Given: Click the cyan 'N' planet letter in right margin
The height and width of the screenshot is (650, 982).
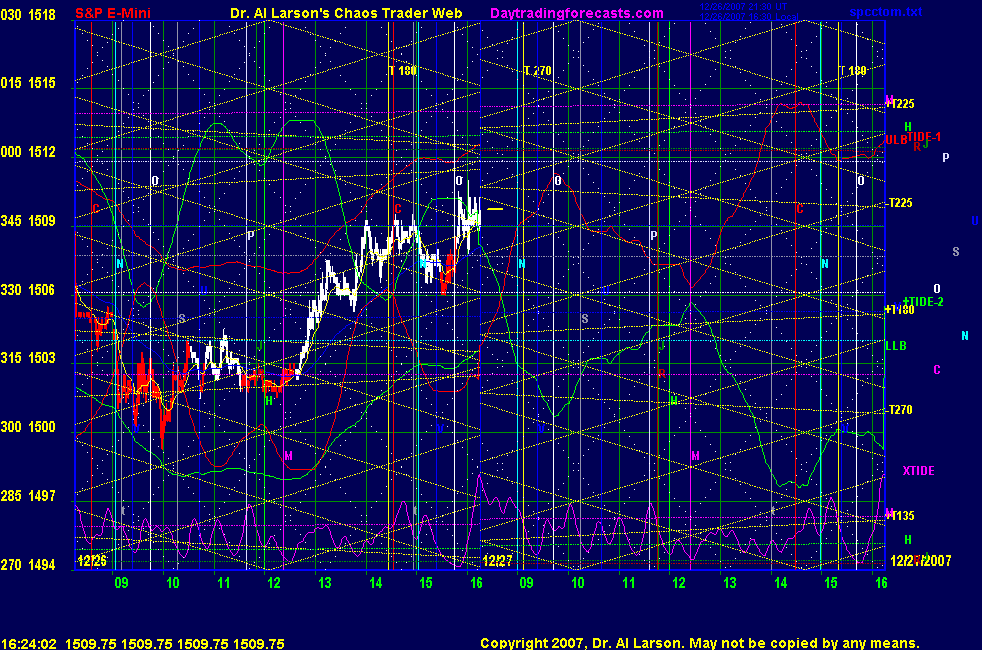Looking at the screenshot, I should click(x=965, y=336).
